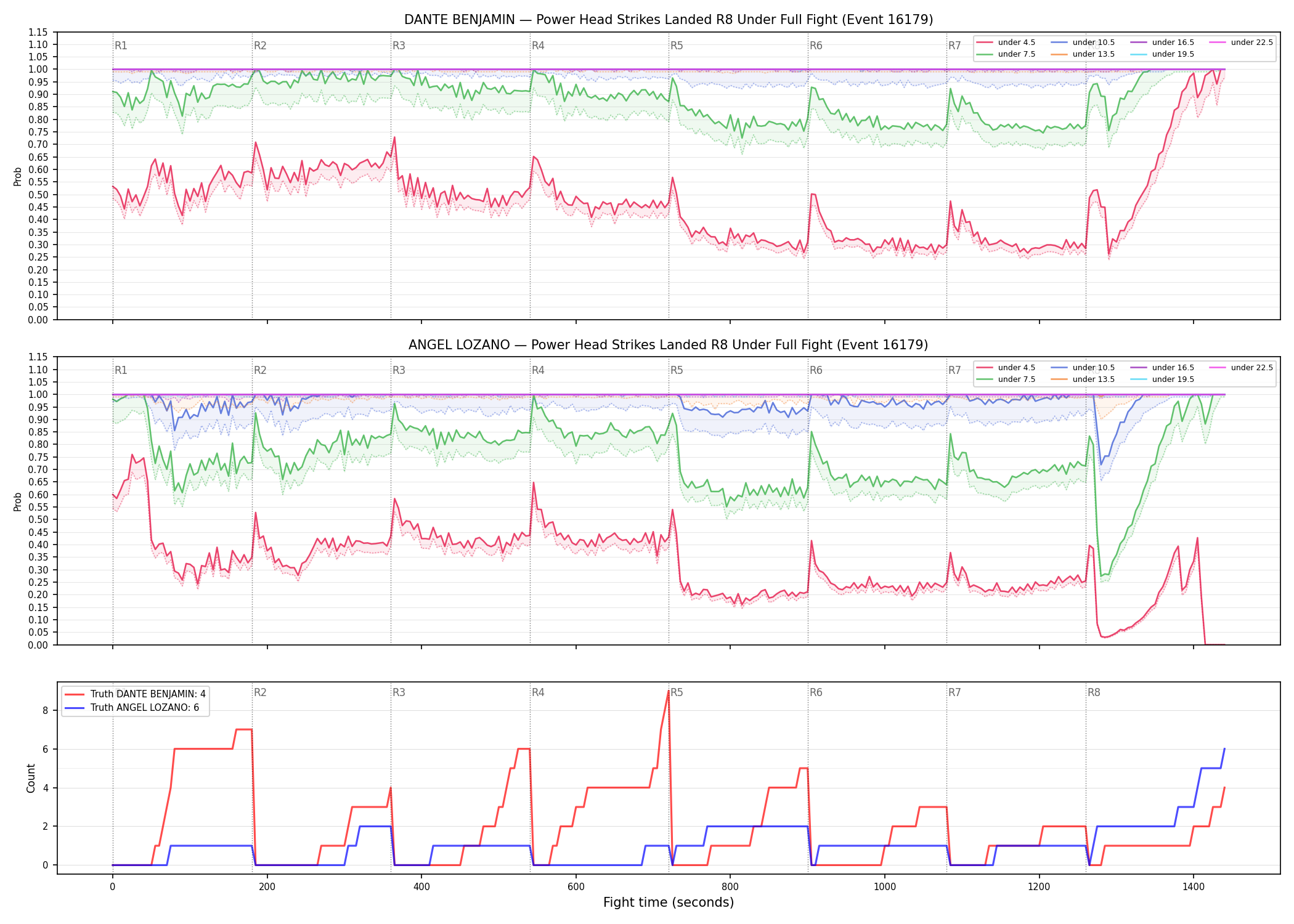Click the 400 tick on the x-axis

tap(421, 887)
